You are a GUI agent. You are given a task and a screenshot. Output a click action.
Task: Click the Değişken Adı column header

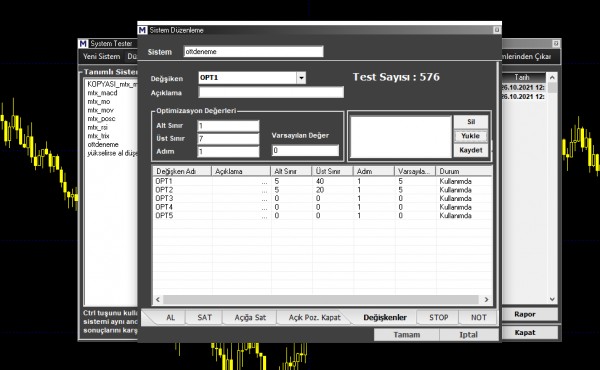point(183,171)
